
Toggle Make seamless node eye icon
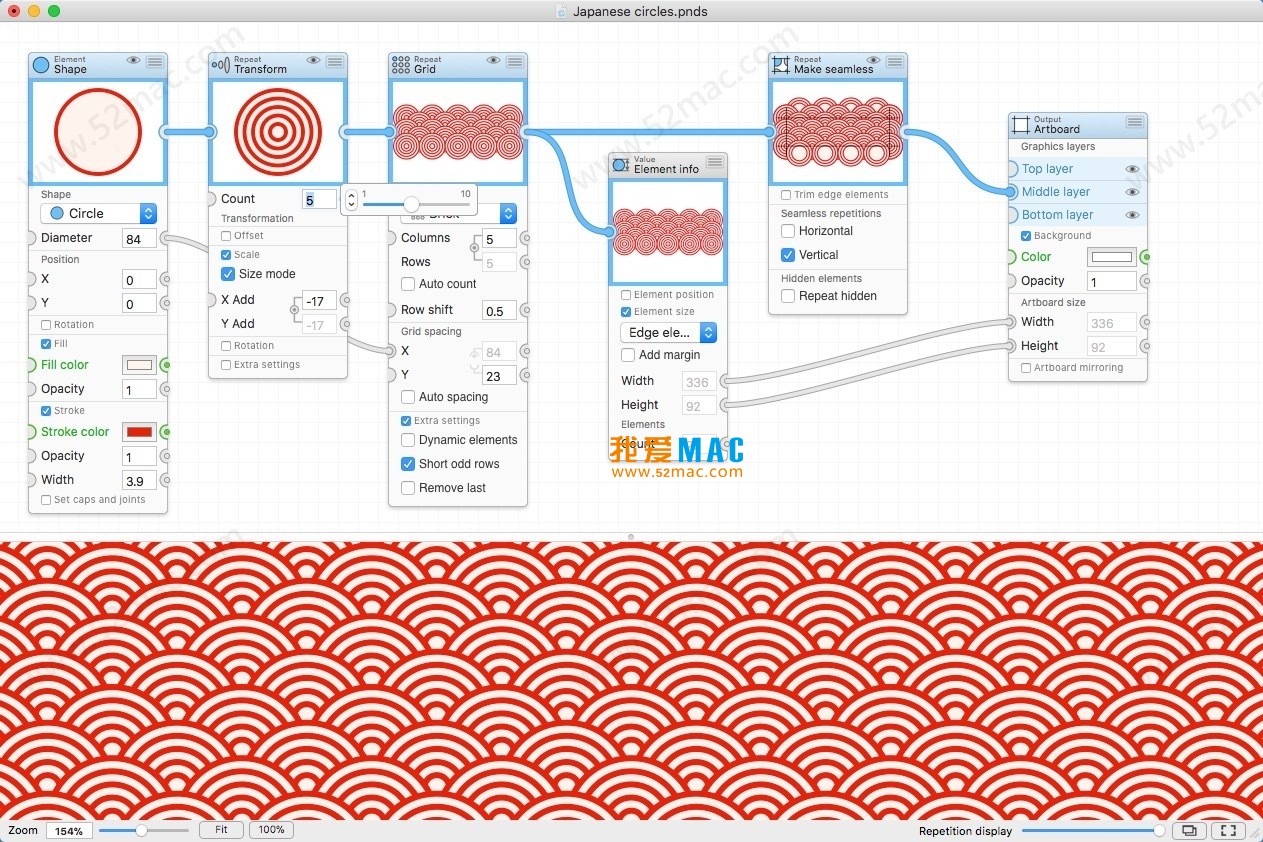coord(874,61)
